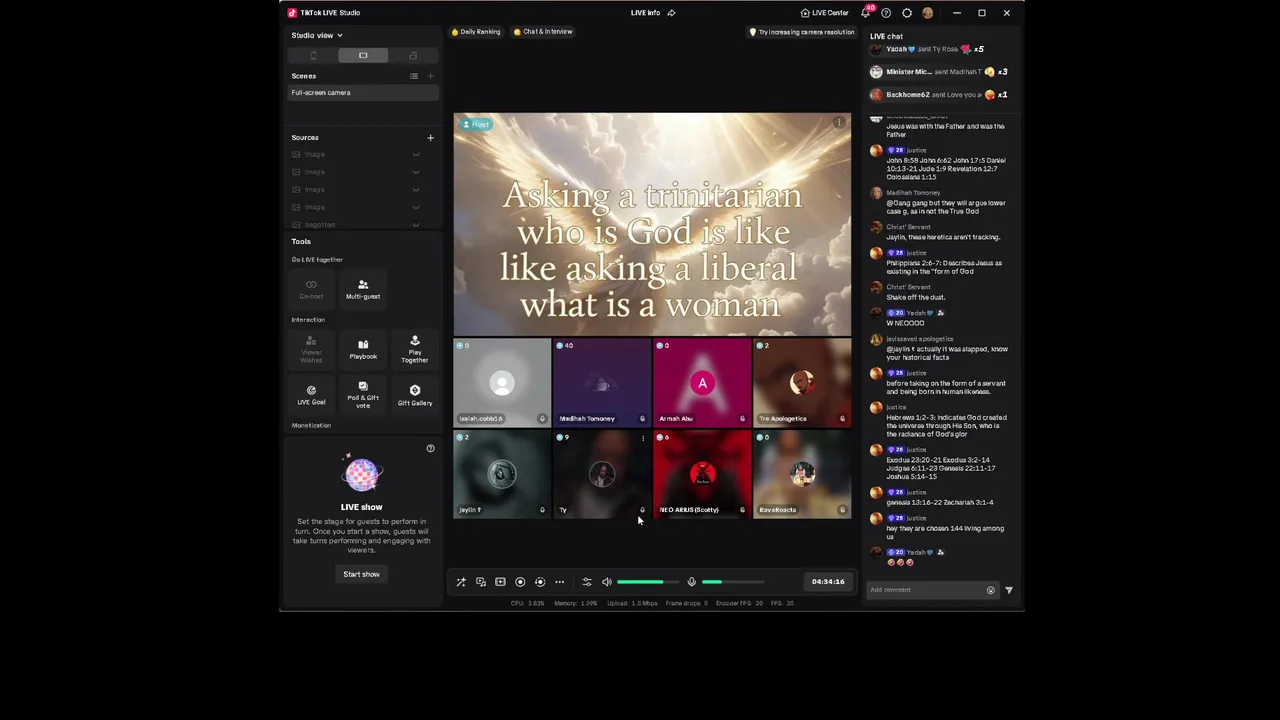Toggle mic for guest NEO ARIUS (Scotty)
1280x720 pixels.
(x=742, y=510)
